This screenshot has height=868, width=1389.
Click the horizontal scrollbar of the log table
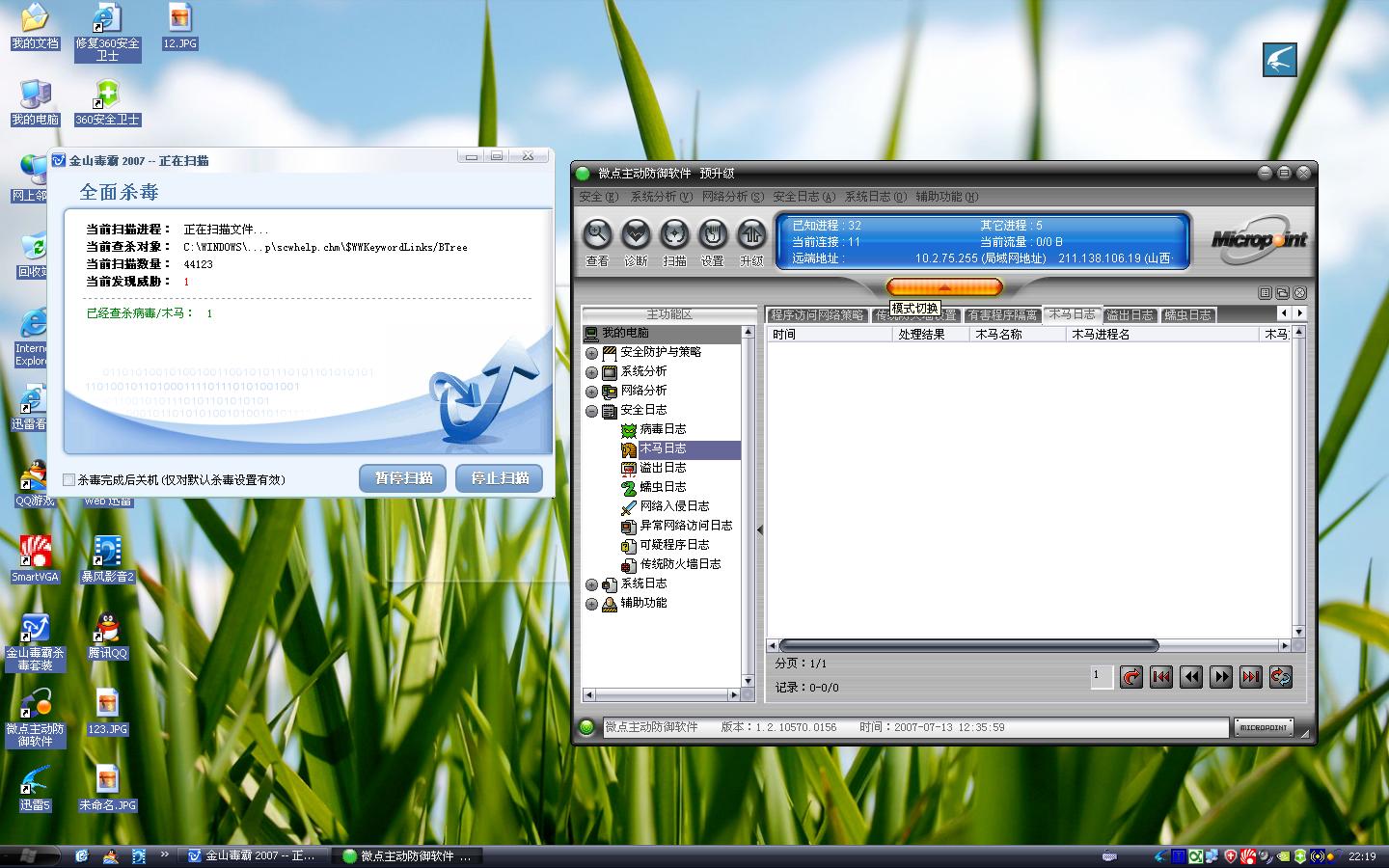point(967,645)
